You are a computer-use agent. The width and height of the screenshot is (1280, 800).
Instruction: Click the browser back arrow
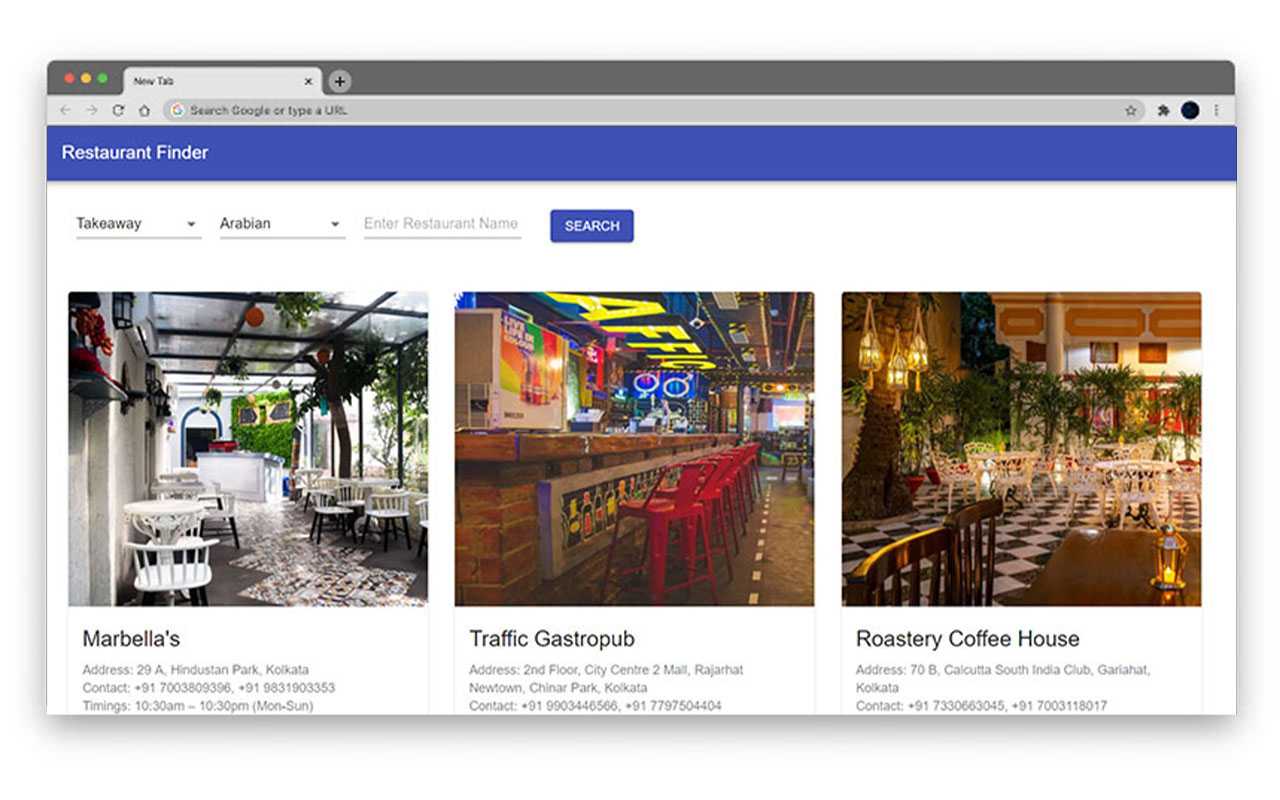66,111
